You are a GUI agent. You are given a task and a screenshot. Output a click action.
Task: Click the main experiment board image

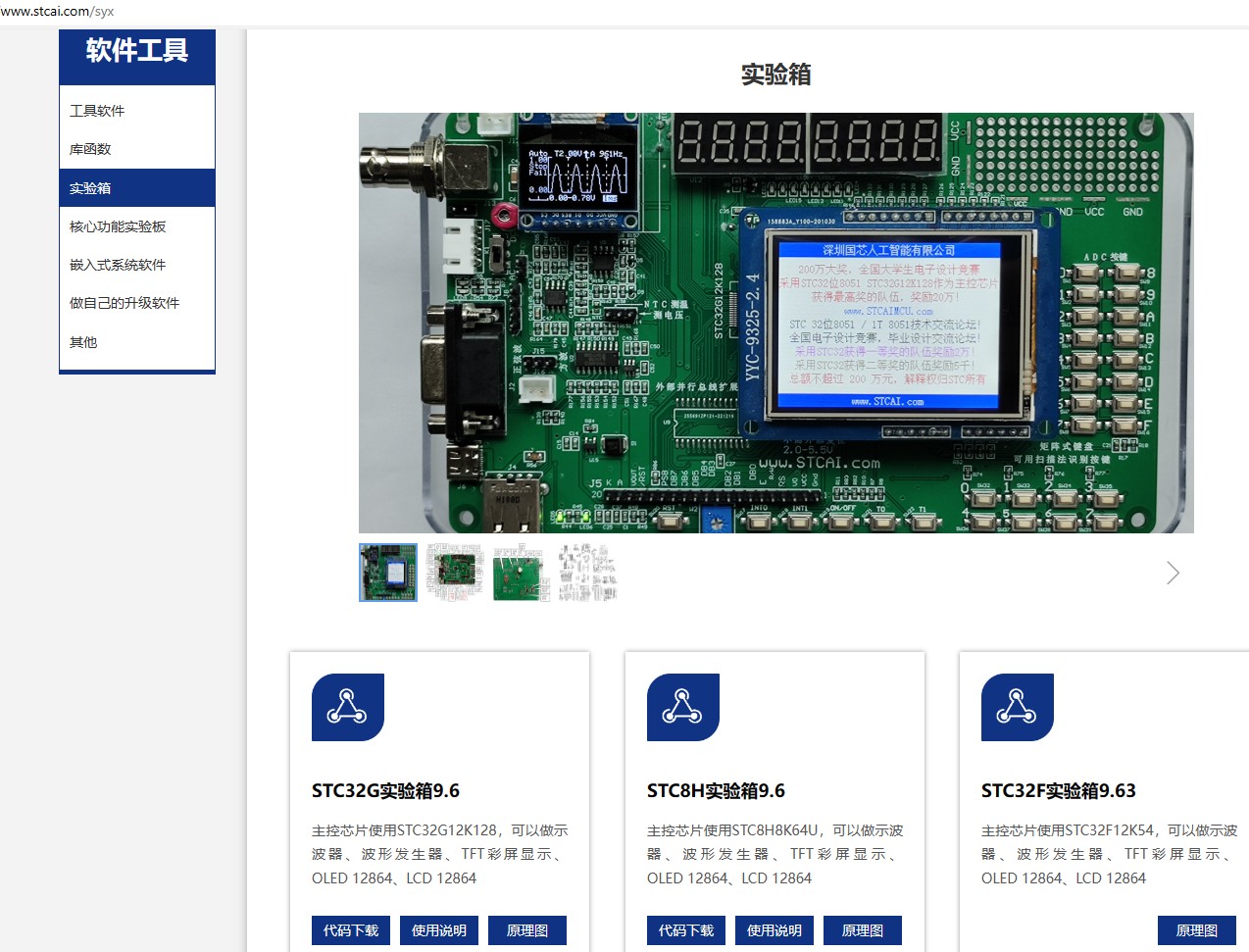point(775,324)
